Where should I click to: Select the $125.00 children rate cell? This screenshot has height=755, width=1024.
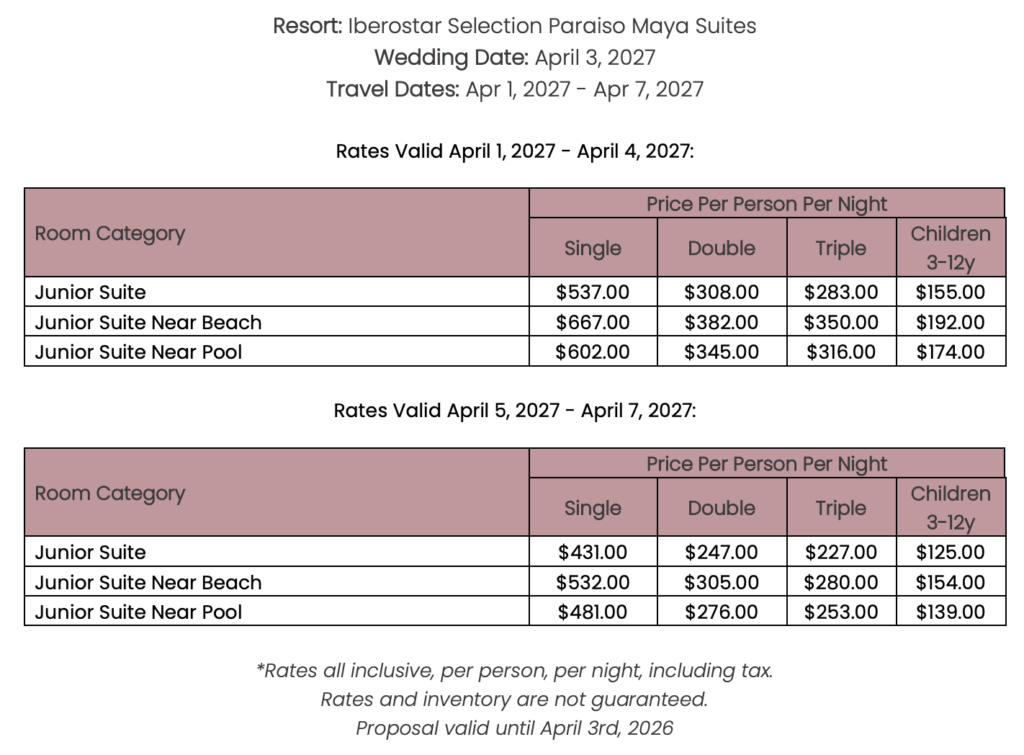click(x=950, y=552)
